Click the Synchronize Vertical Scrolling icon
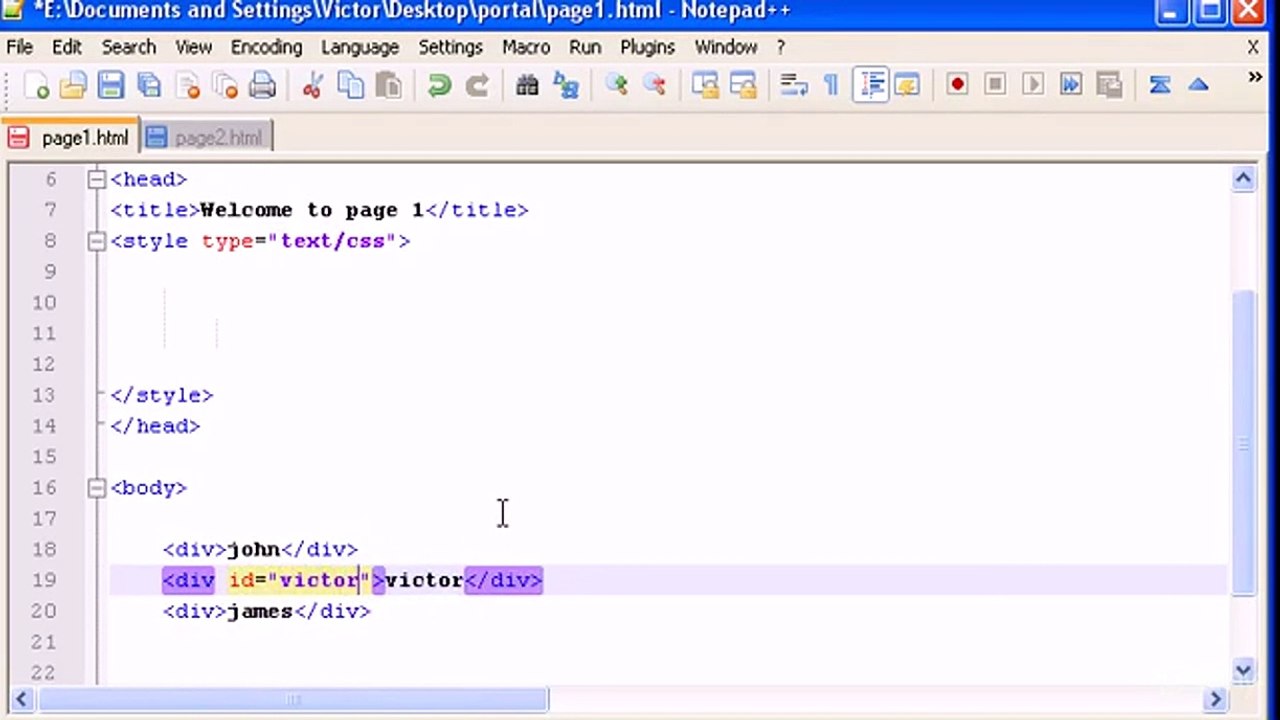 click(705, 86)
